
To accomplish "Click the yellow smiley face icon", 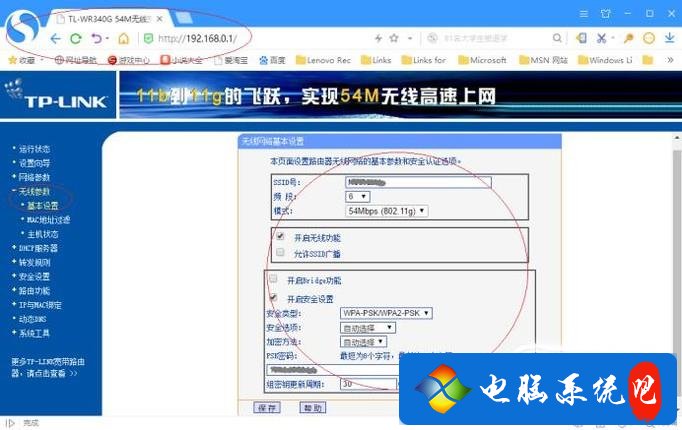I will coord(649,38).
